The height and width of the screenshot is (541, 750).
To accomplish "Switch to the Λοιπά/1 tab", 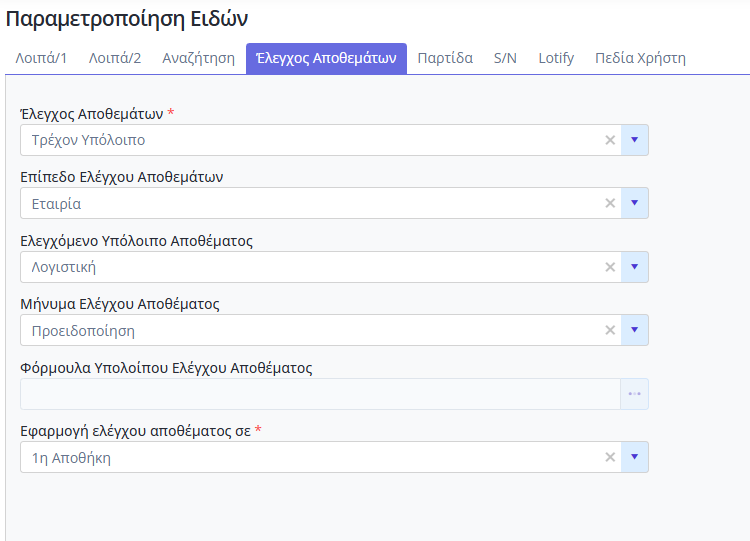I will (41, 58).
